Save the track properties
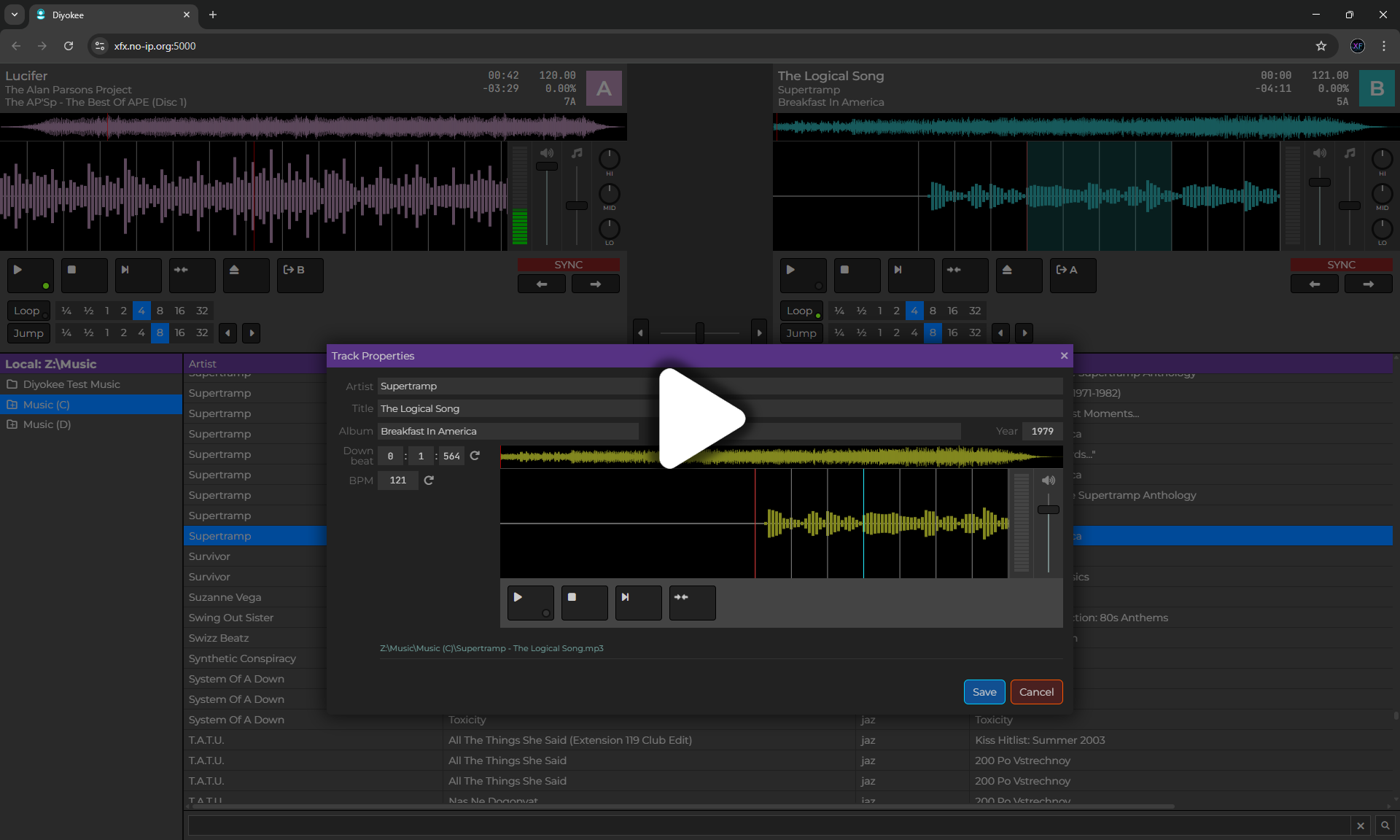The width and height of the screenshot is (1400, 840). (984, 691)
